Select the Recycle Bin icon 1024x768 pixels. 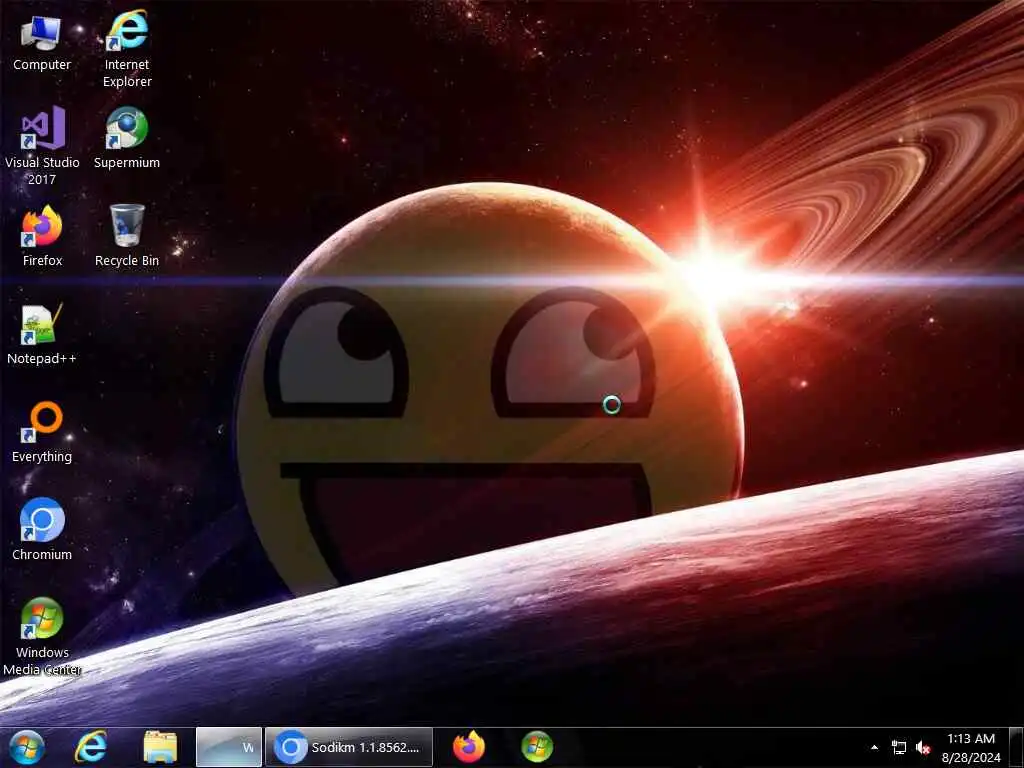coord(127,236)
